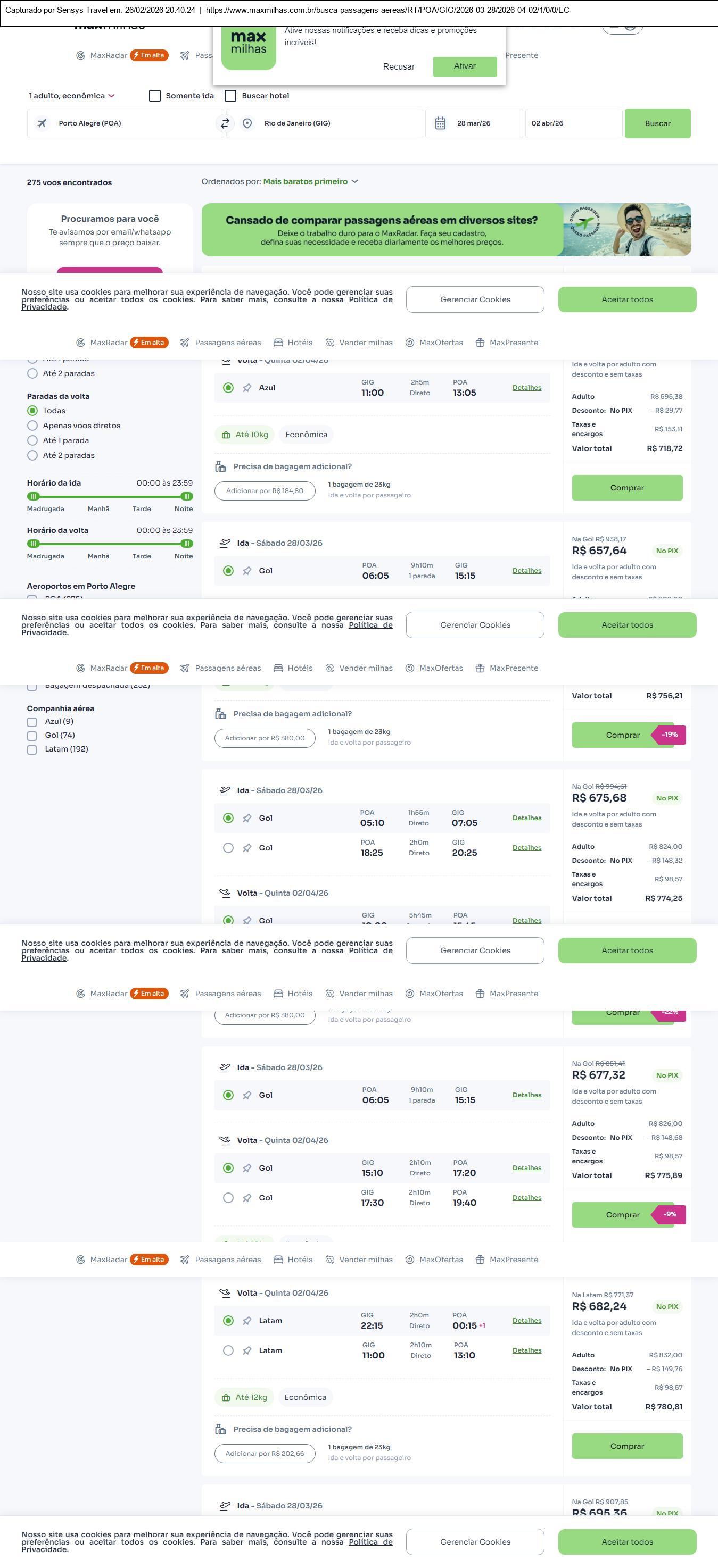718x1568 pixels.
Task: Open the Mais baratos primeiro sort dropdown
Action: [x=310, y=181]
